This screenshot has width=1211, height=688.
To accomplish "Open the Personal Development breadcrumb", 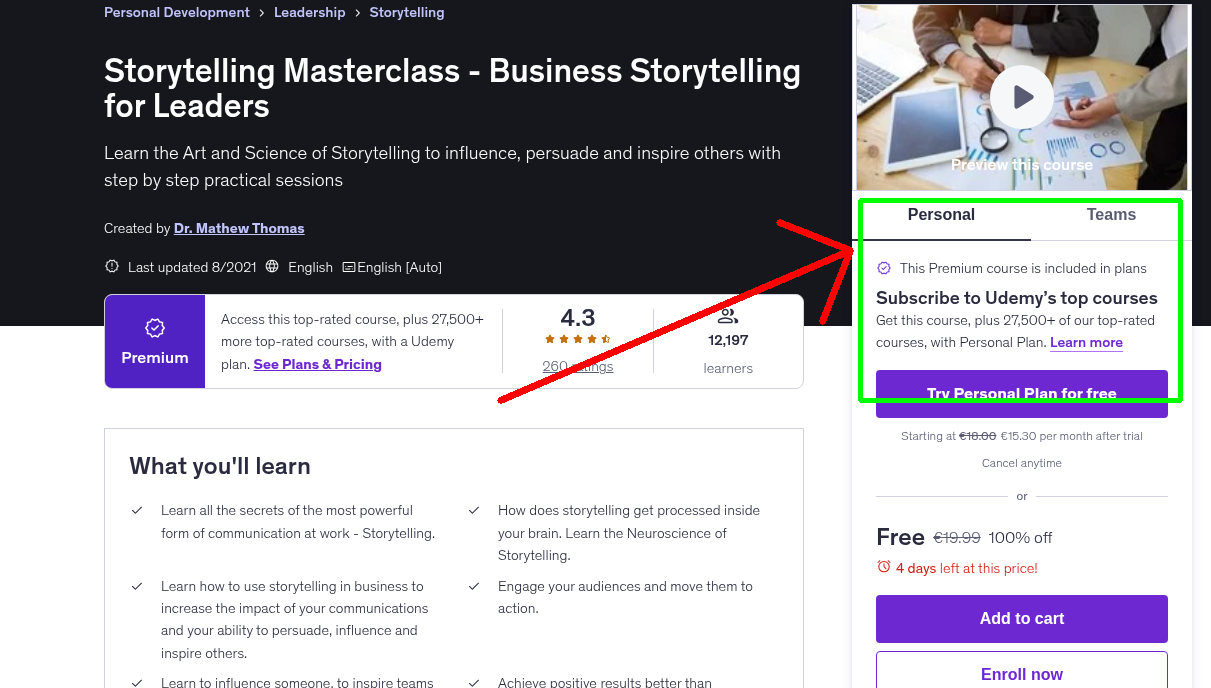I will tap(177, 12).
